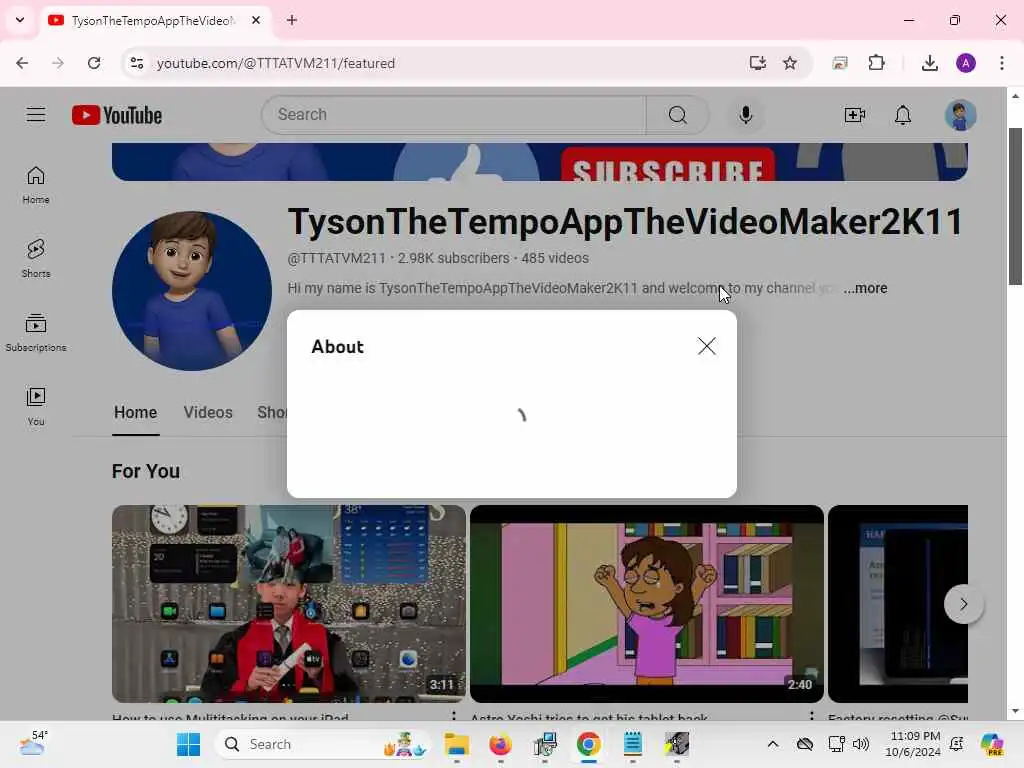Open Copilot from the taskbar
Image resolution: width=1024 pixels, height=768 pixels.
(991, 744)
